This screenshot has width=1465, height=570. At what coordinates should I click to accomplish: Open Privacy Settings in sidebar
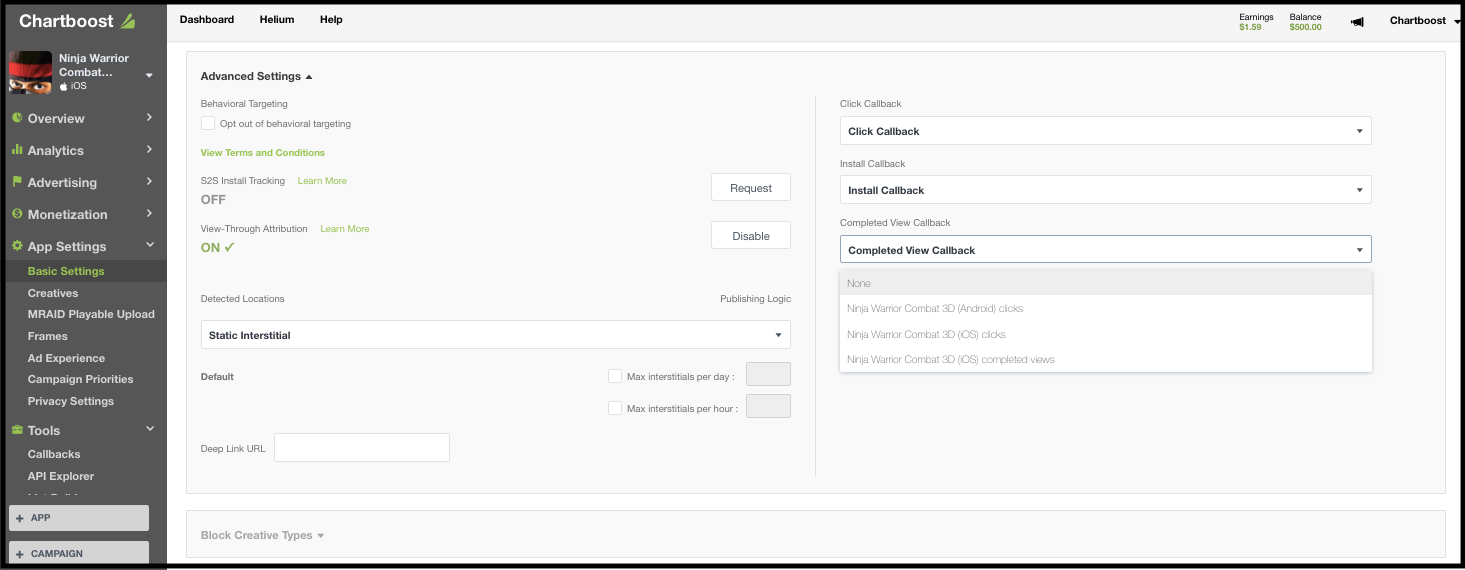(71, 401)
